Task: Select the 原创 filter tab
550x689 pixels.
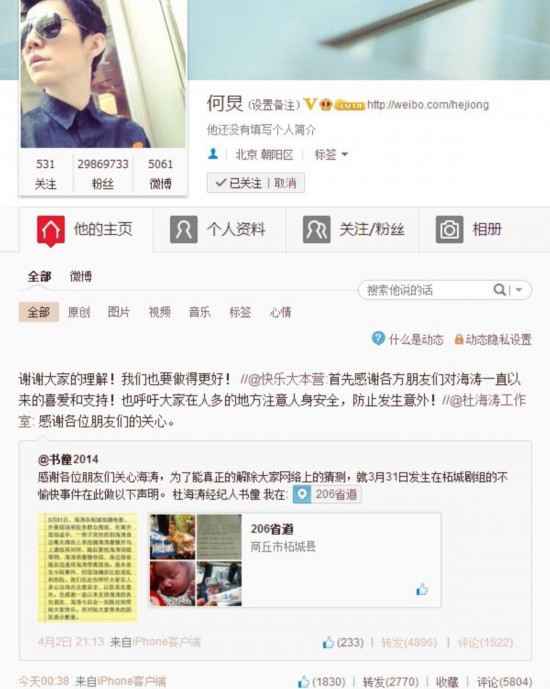Action: click(79, 312)
